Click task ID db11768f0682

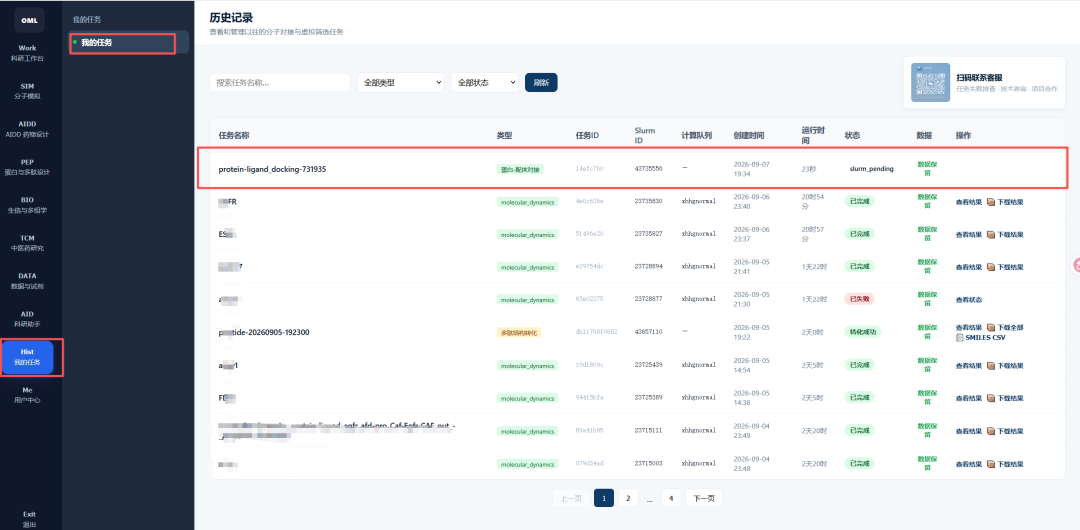coord(596,332)
